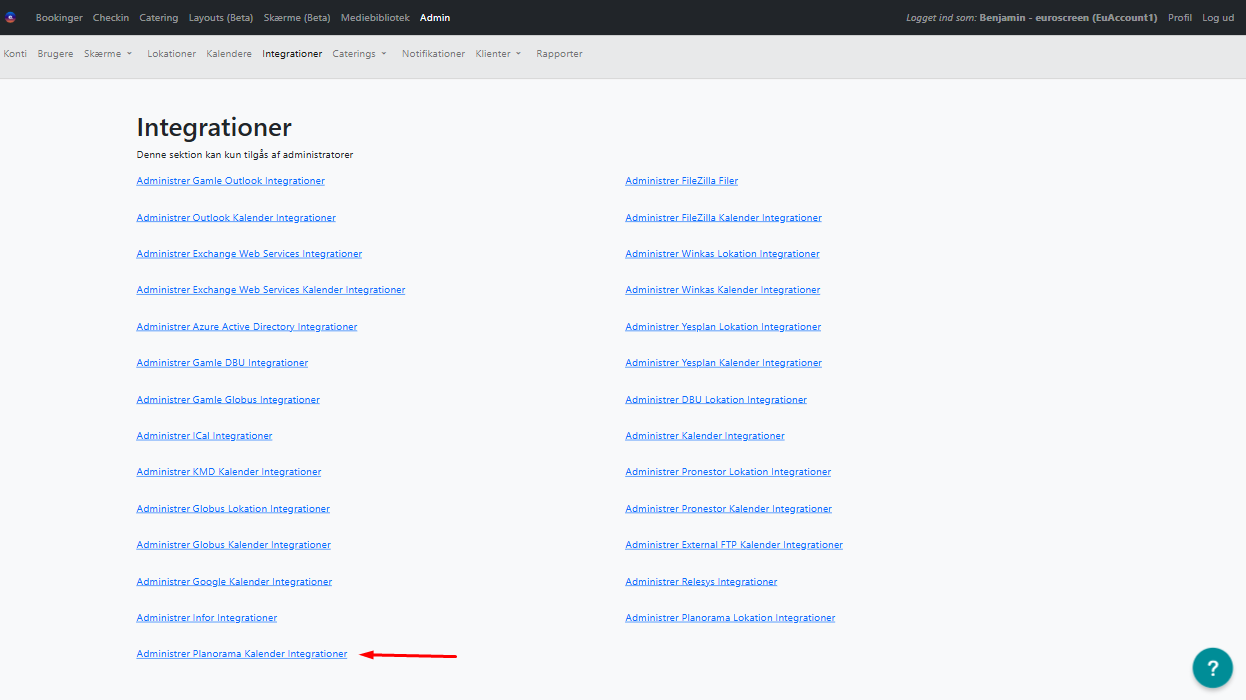Open Administrer FileZilla Kalender Integrationer
The image size is (1246, 700).
pyautogui.click(x=724, y=218)
